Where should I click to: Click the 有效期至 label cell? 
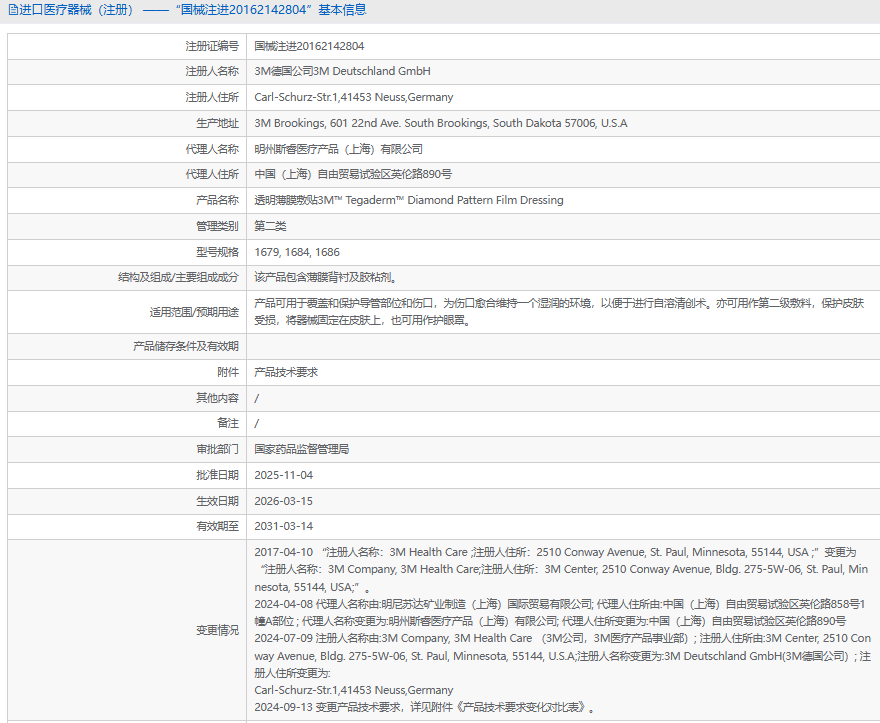pos(127,526)
